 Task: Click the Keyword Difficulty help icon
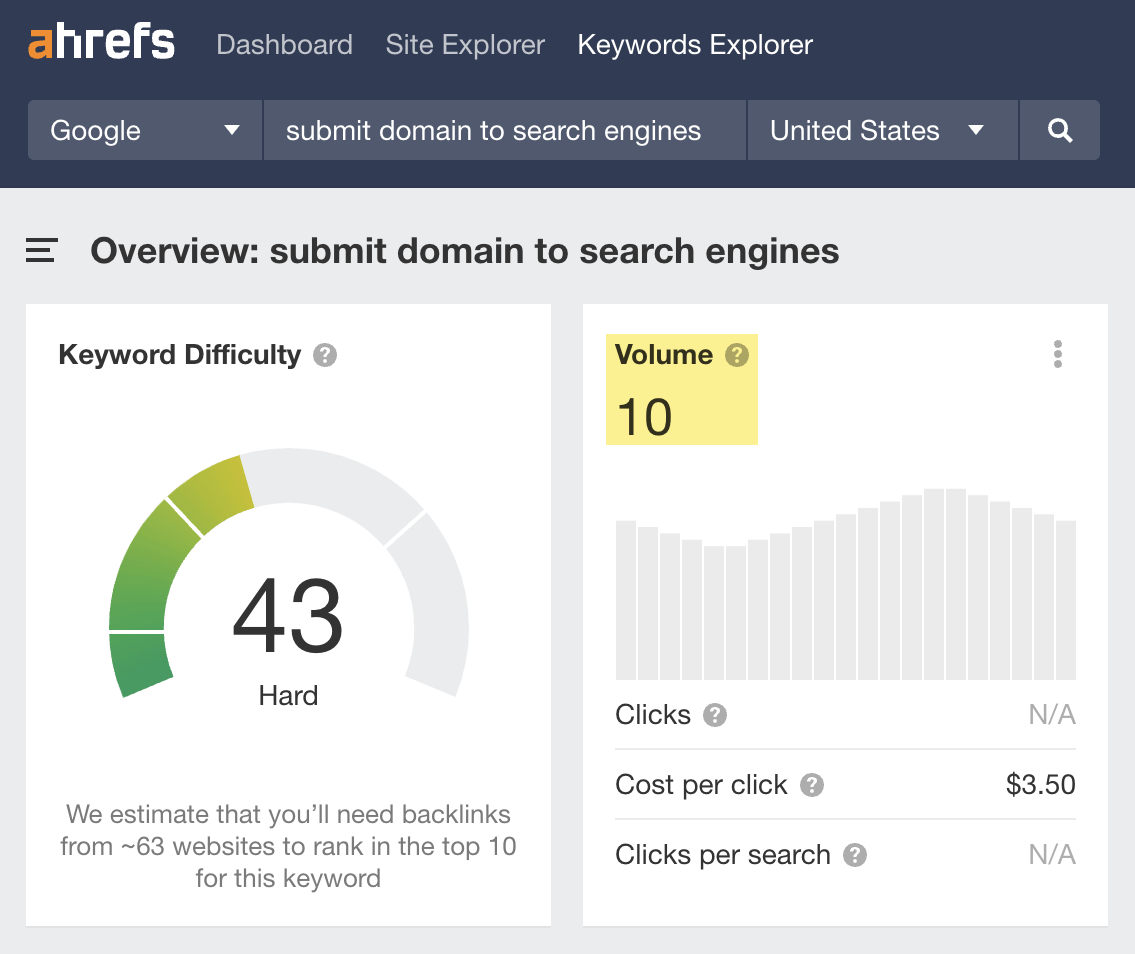tap(324, 355)
